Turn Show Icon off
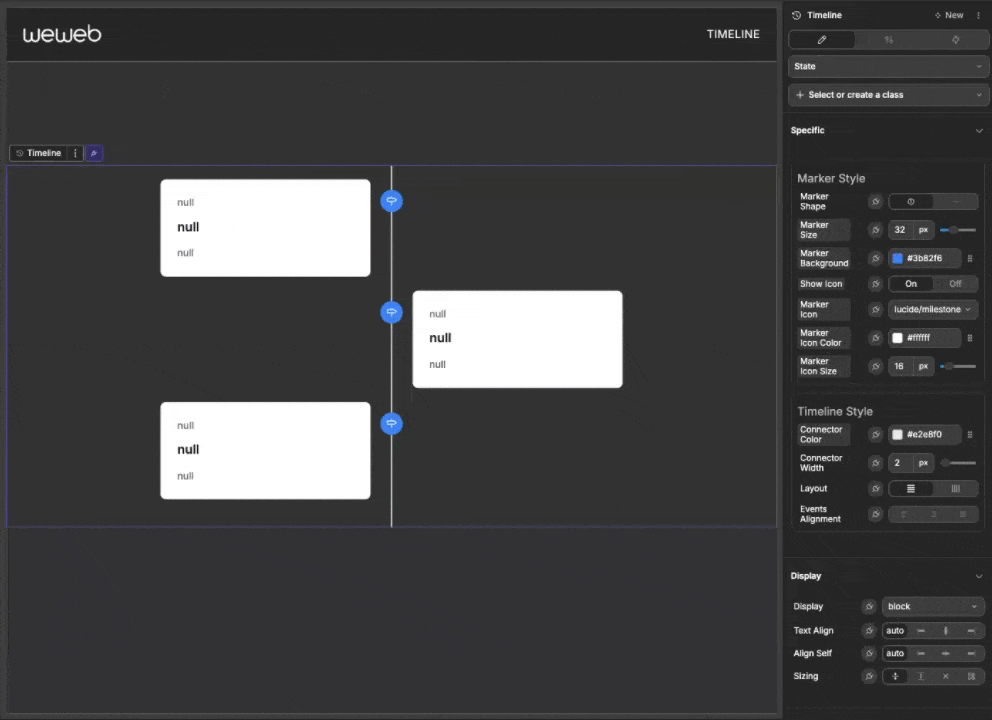 (954, 283)
